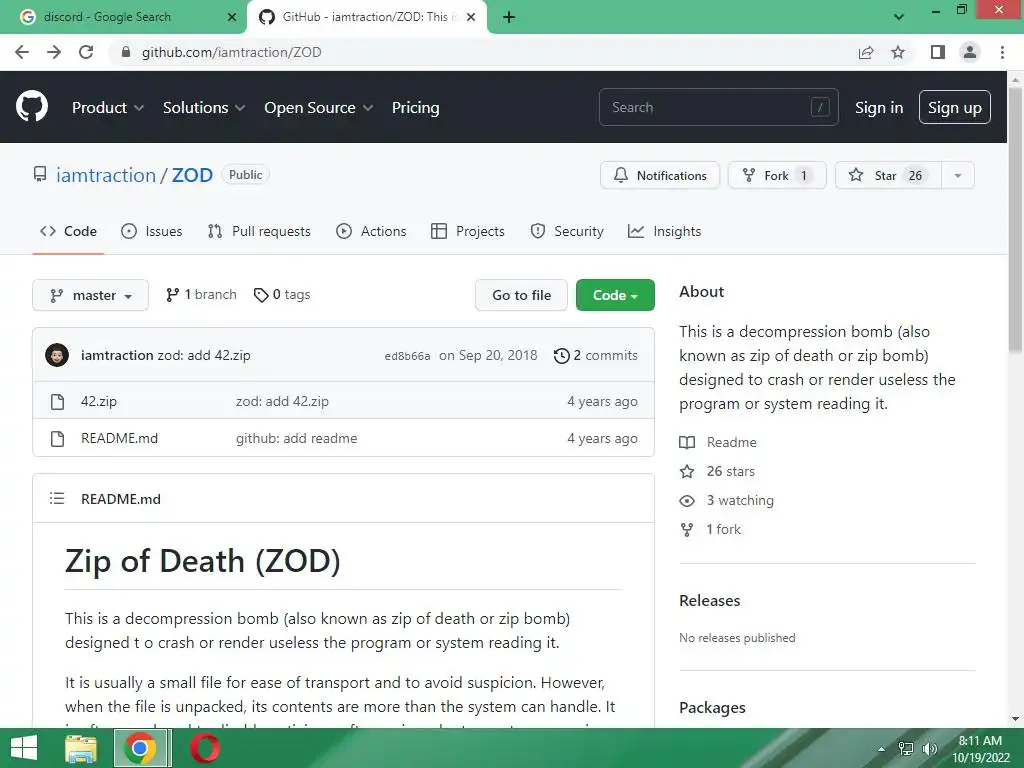Open the Code tab
The height and width of the screenshot is (768, 1024).
68,231
